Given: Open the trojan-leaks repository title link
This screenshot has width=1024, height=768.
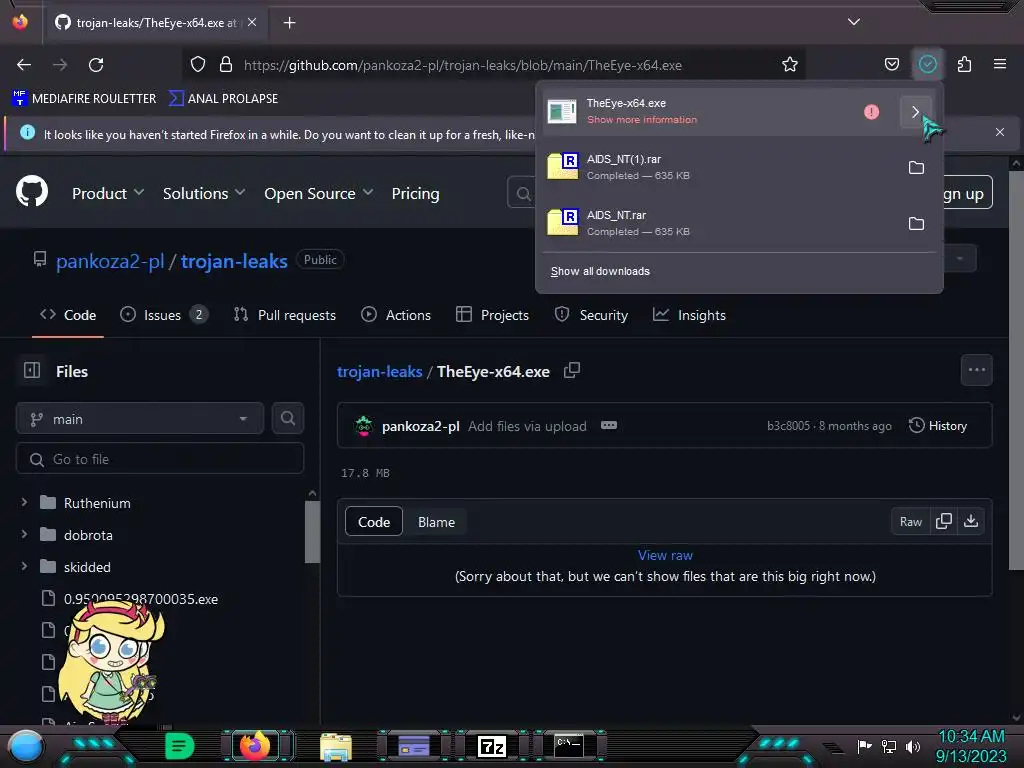Looking at the screenshot, I should click(234, 261).
